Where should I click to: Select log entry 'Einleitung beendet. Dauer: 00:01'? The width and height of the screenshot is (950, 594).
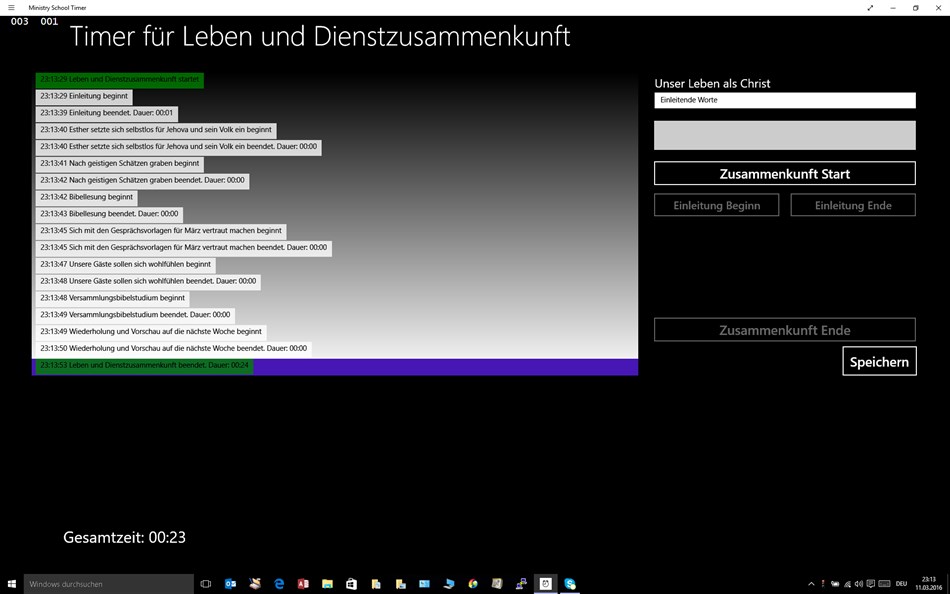[107, 113]
